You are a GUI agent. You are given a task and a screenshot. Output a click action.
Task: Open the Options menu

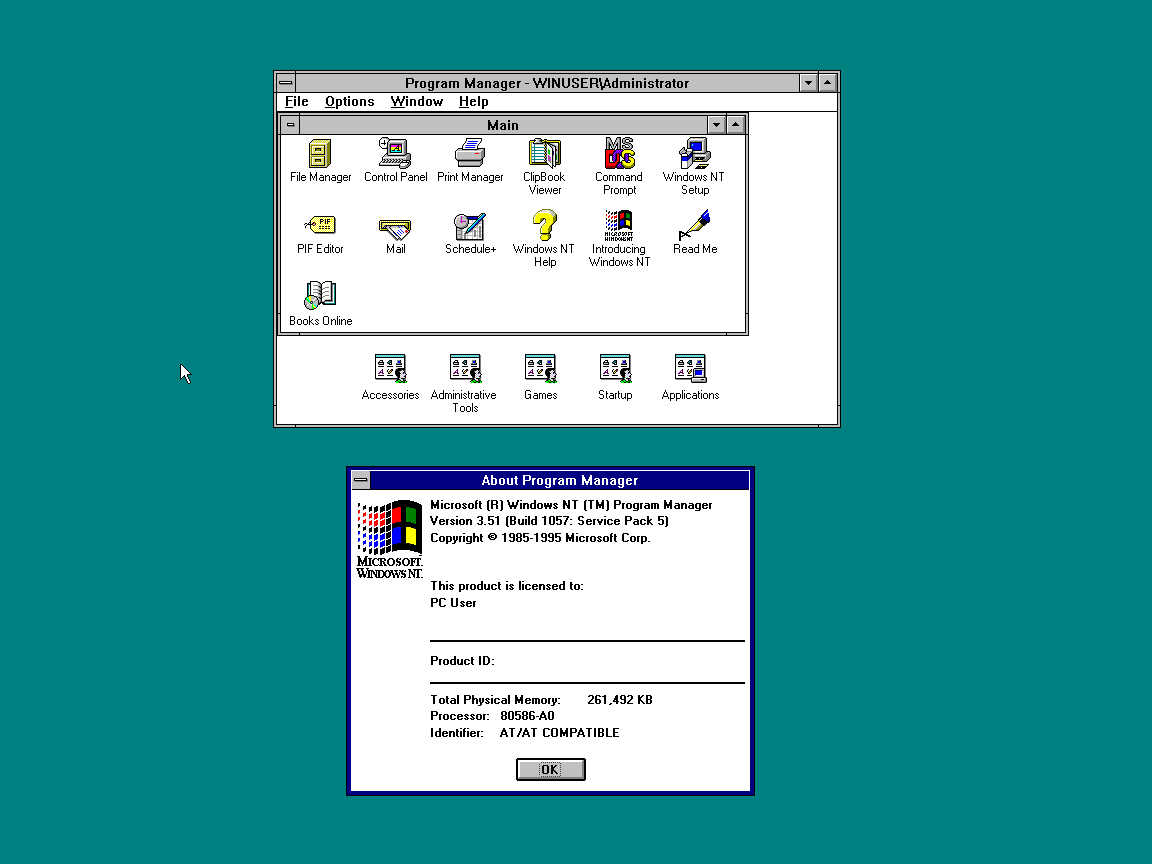click(x=349, y=101)
